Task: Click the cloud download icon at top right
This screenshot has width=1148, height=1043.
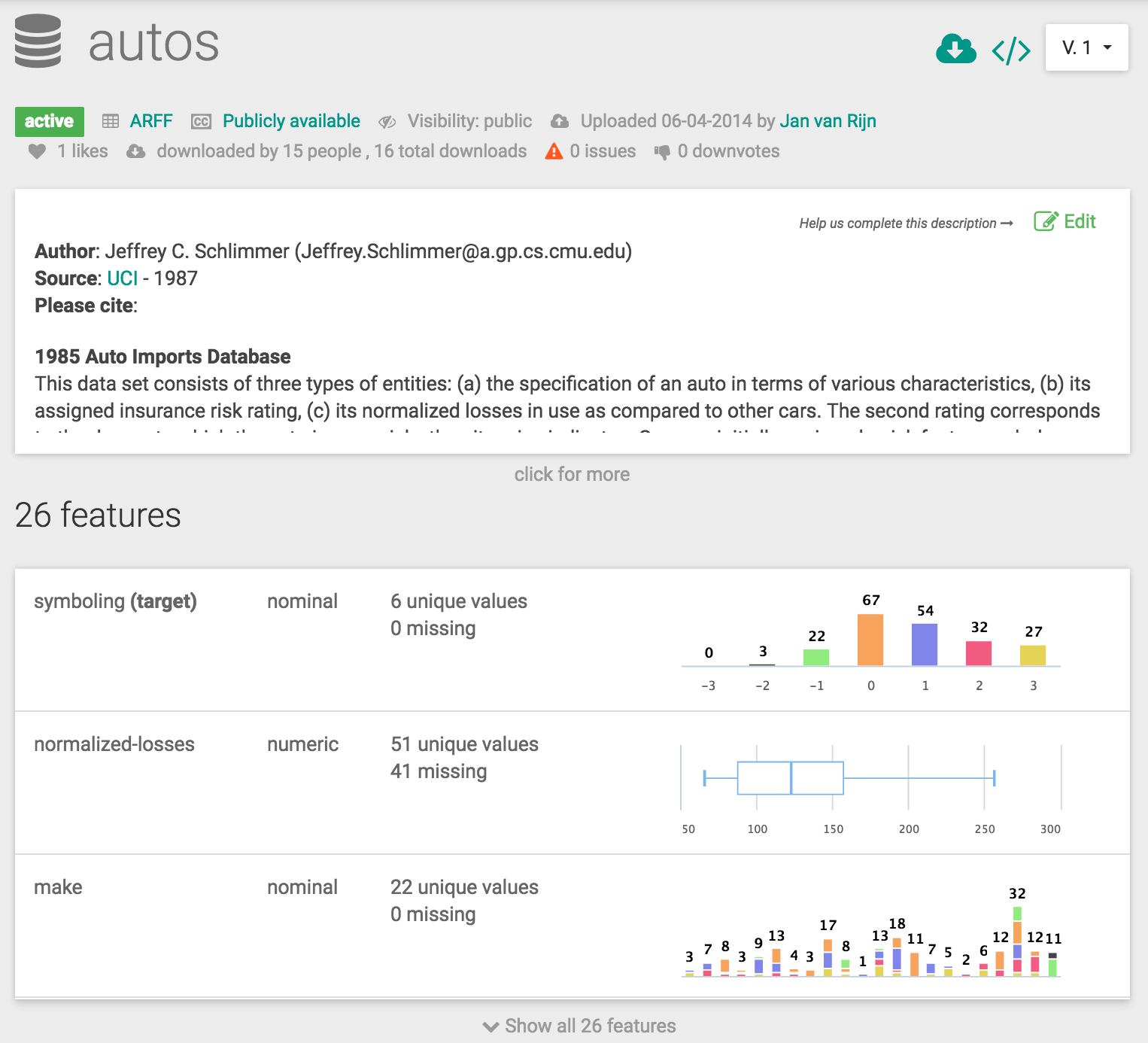Action: pyautogui.click(x=955, y=49)
